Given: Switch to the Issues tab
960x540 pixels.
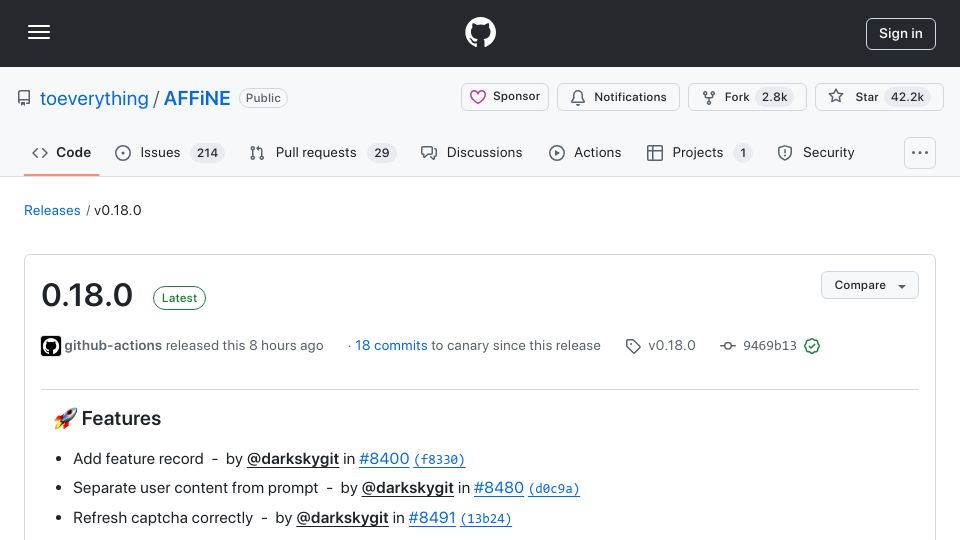Looking at the screenshot, I should [170, 152].
